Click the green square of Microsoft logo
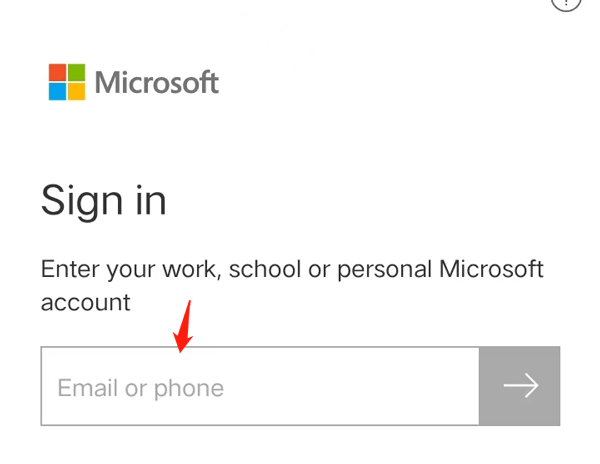This screenshot has height=464, width=600. coord(76,73)
